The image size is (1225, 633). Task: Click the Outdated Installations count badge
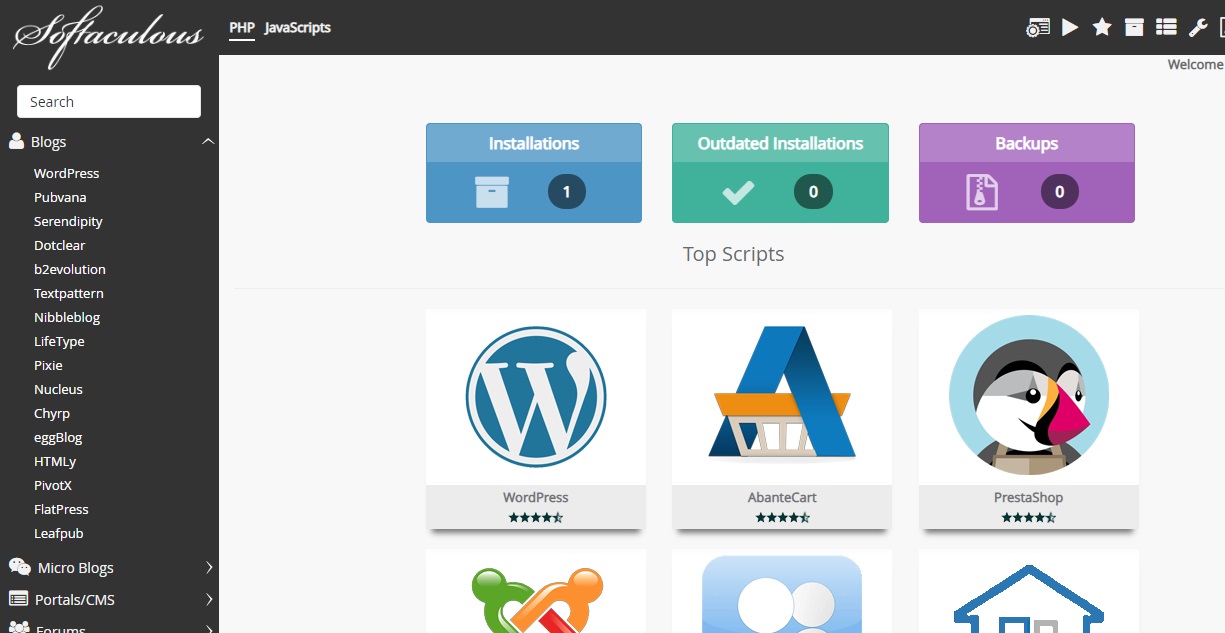point(813,192)
